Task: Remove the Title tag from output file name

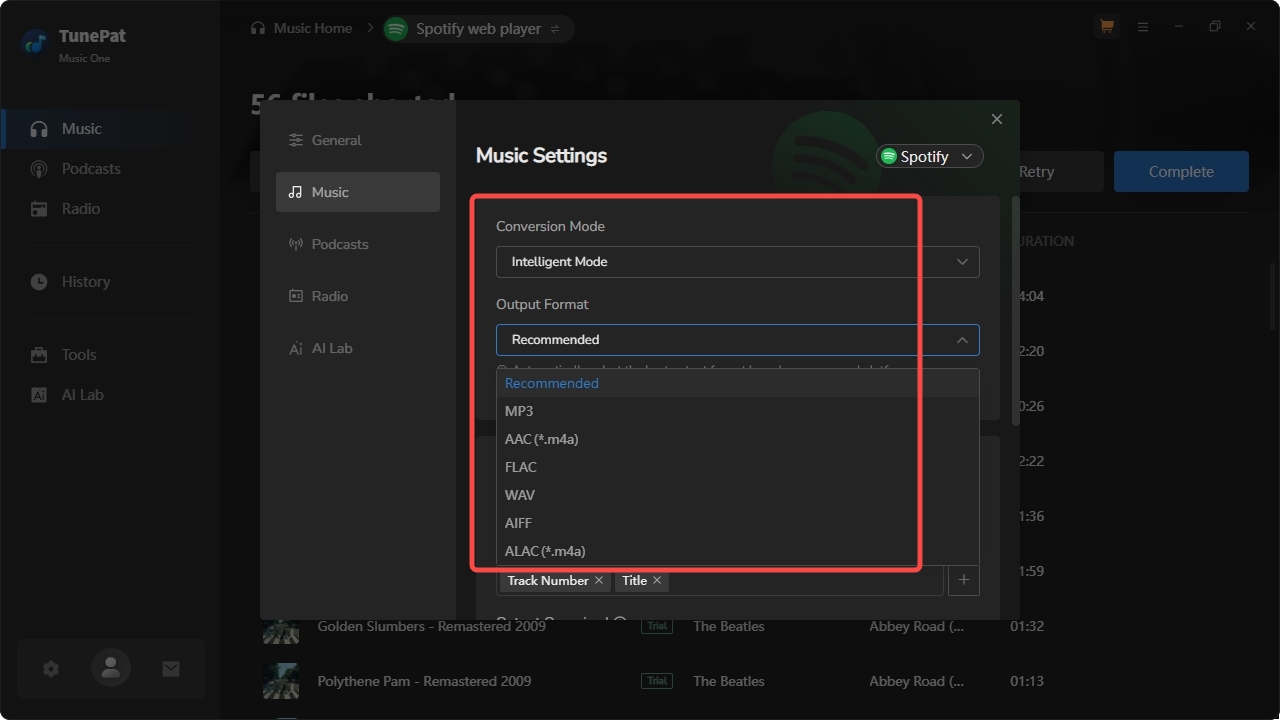Action: (x=657, y=580)
